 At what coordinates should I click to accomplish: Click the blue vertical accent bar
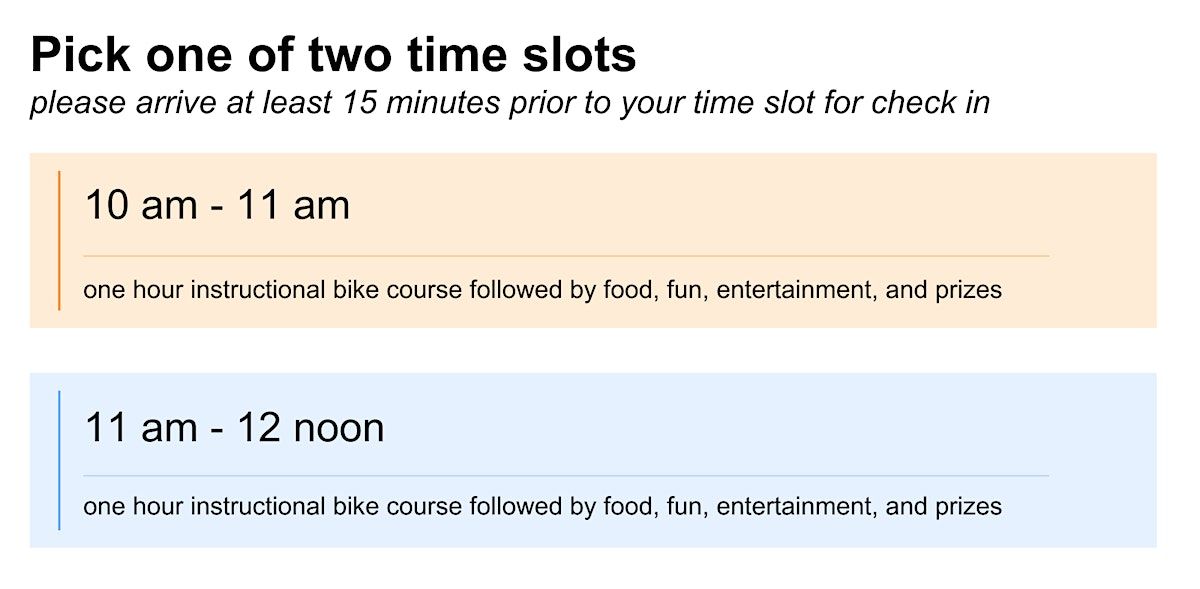pos(59,460)
